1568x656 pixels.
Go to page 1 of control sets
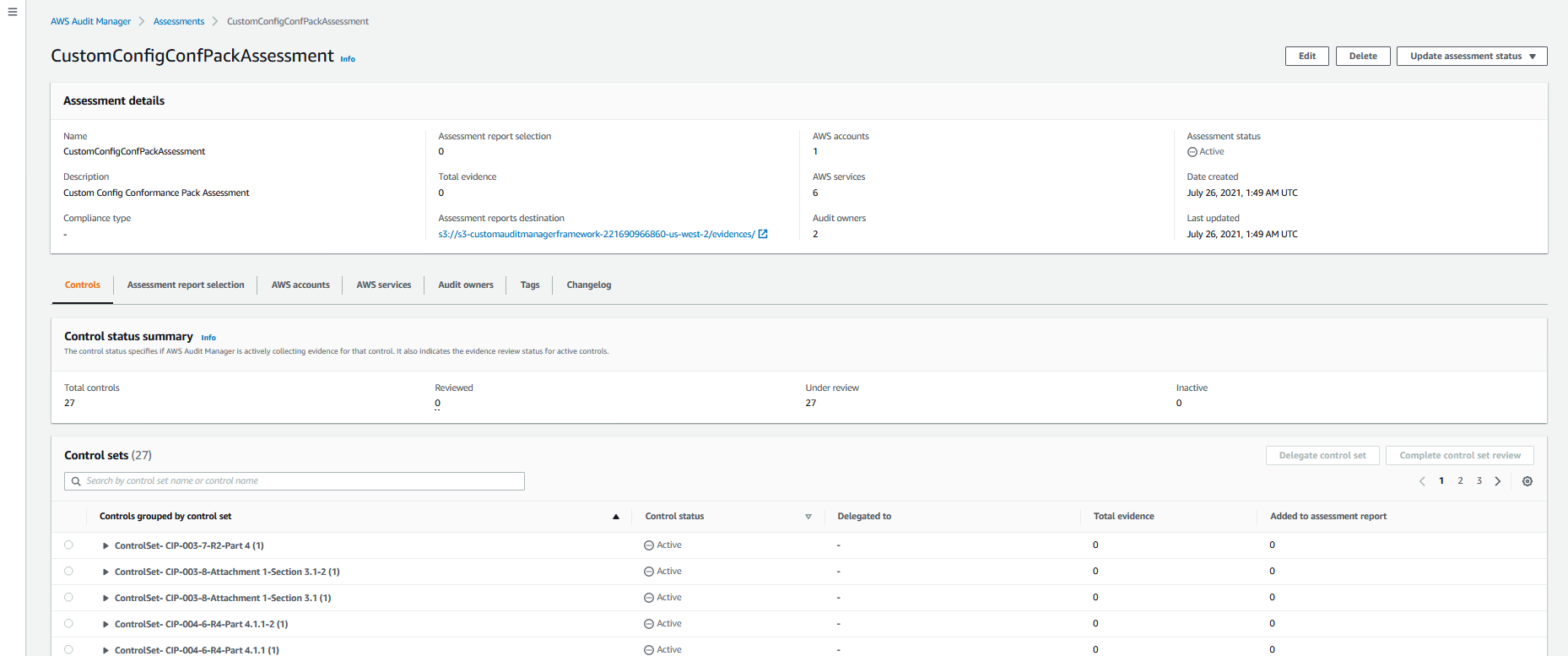[1441, 481]
